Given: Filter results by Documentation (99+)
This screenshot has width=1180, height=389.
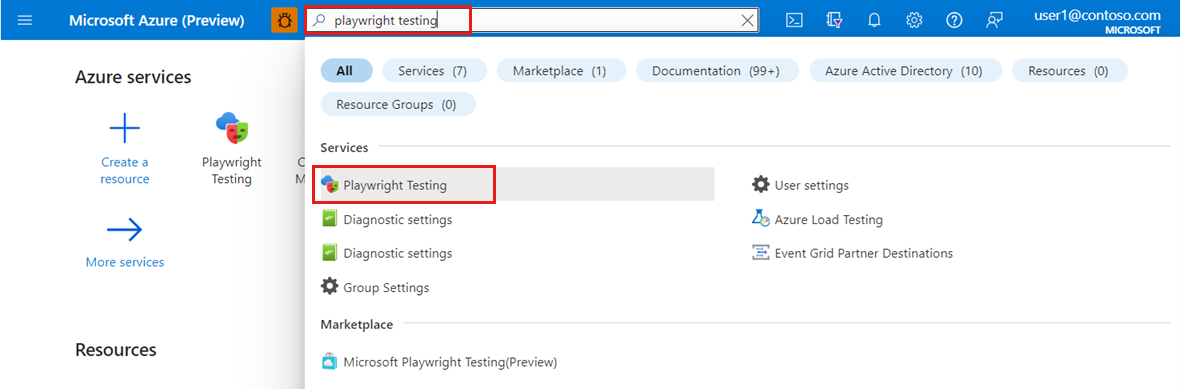Looking at the screenshot, I should [716, 71].
